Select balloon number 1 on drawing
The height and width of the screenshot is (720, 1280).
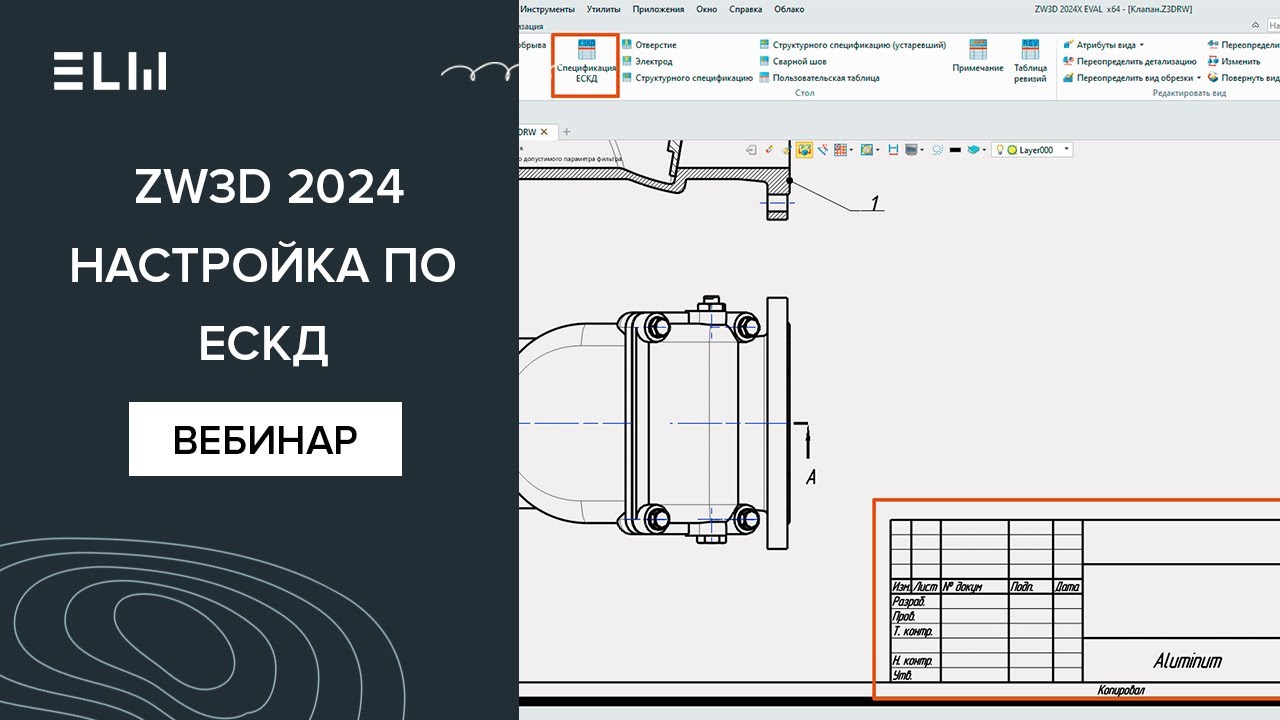(875, 203)
